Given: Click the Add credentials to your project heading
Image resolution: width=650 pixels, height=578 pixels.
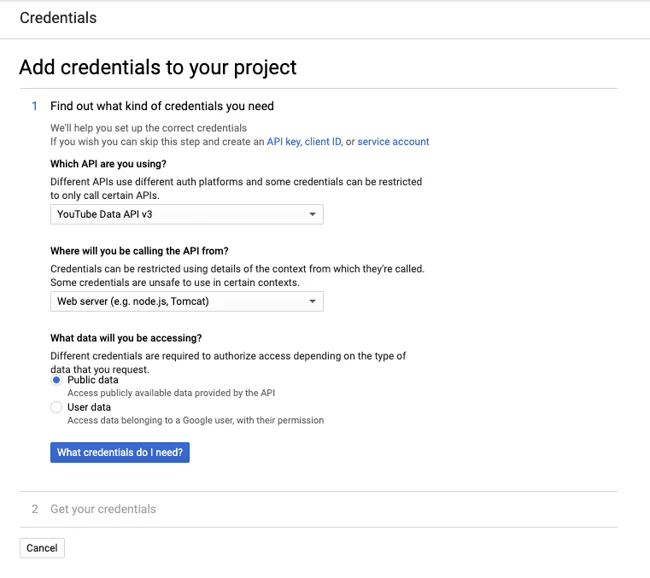Looking at the screenshot, I should [x=158, y=68].
